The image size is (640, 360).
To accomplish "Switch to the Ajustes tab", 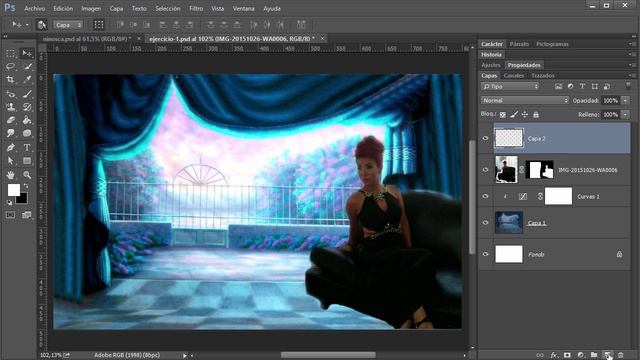I will click(x=491, y=65).
